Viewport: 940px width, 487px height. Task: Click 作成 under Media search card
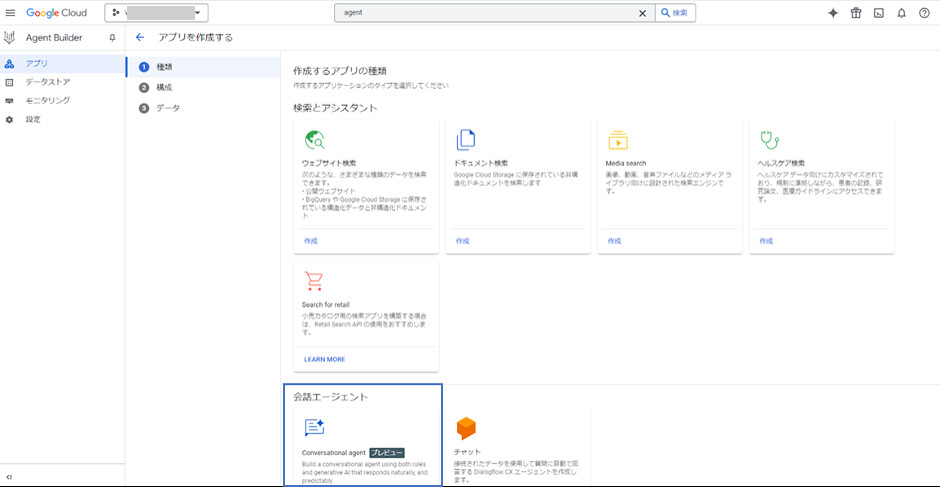click(x=614, y=241)
